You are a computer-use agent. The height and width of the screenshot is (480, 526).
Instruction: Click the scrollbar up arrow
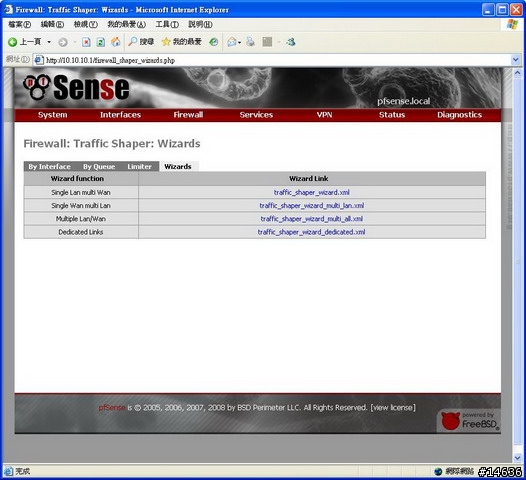pos(517,72)
